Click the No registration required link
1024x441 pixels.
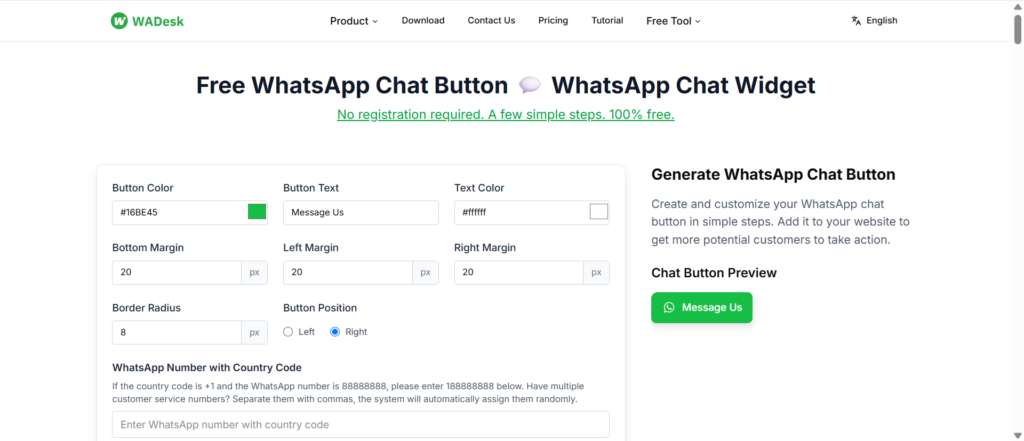tap(505, 115)
